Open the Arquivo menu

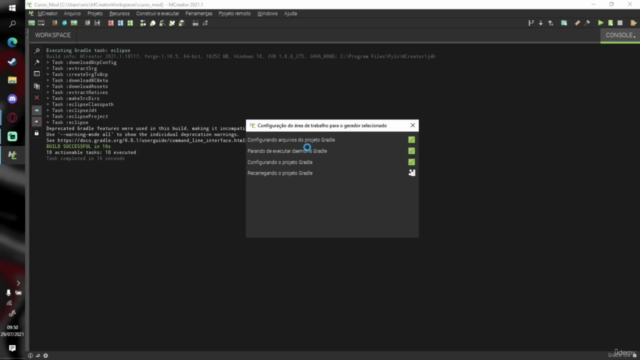tap(72, 13)
